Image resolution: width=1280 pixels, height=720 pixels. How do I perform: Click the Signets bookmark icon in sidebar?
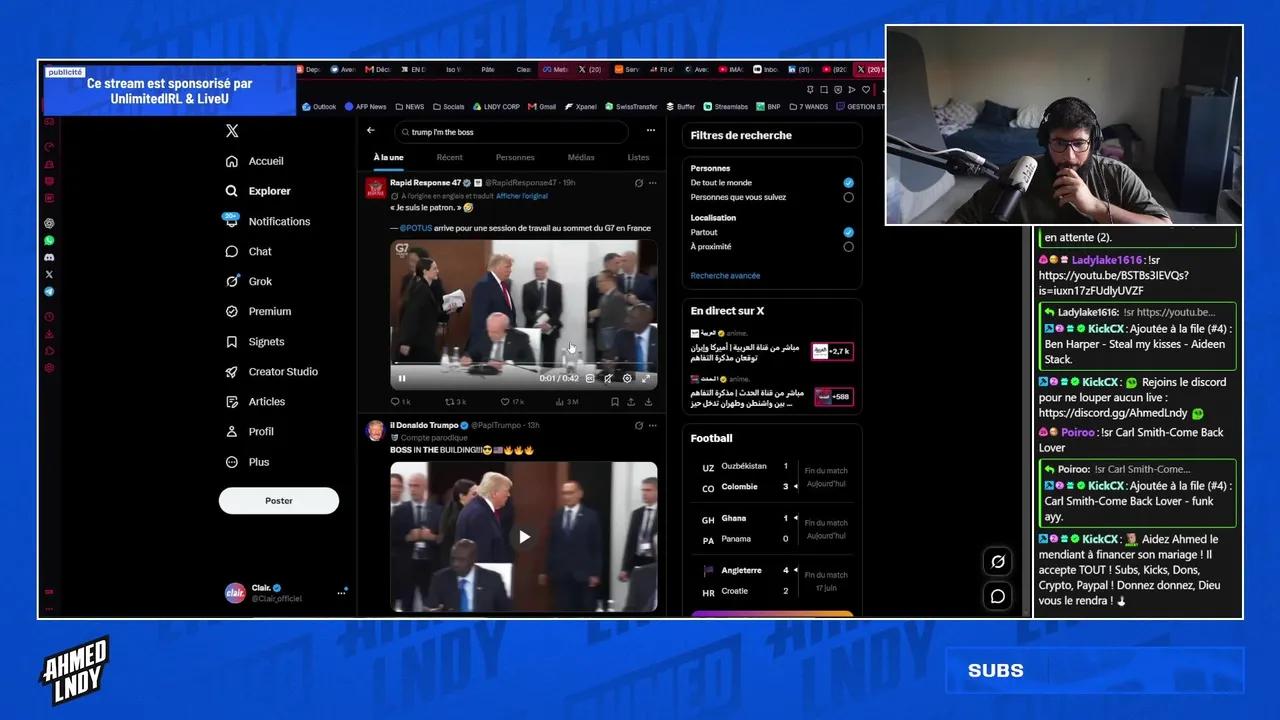(232, 341)
